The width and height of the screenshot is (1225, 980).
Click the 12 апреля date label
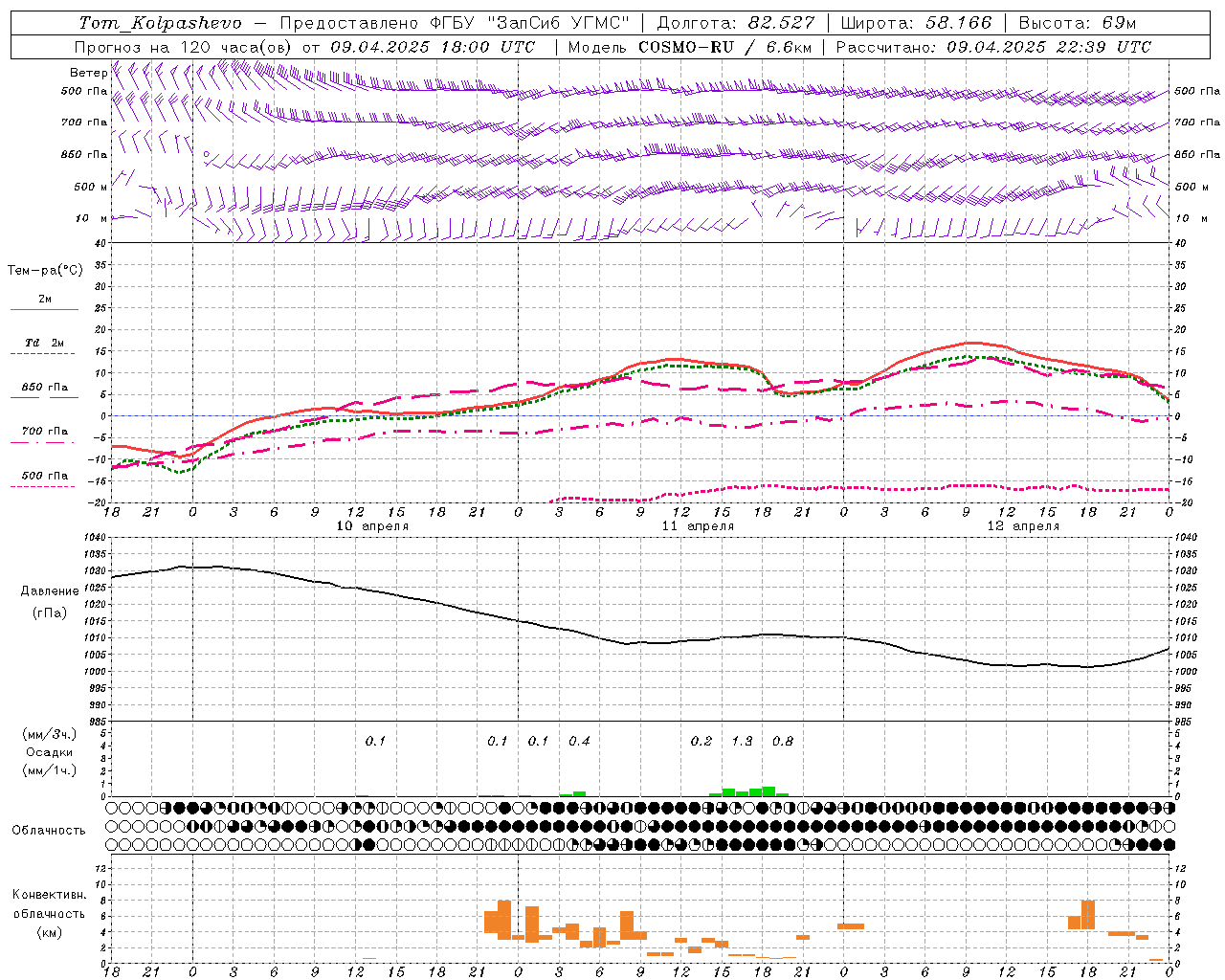[1024, 526]
